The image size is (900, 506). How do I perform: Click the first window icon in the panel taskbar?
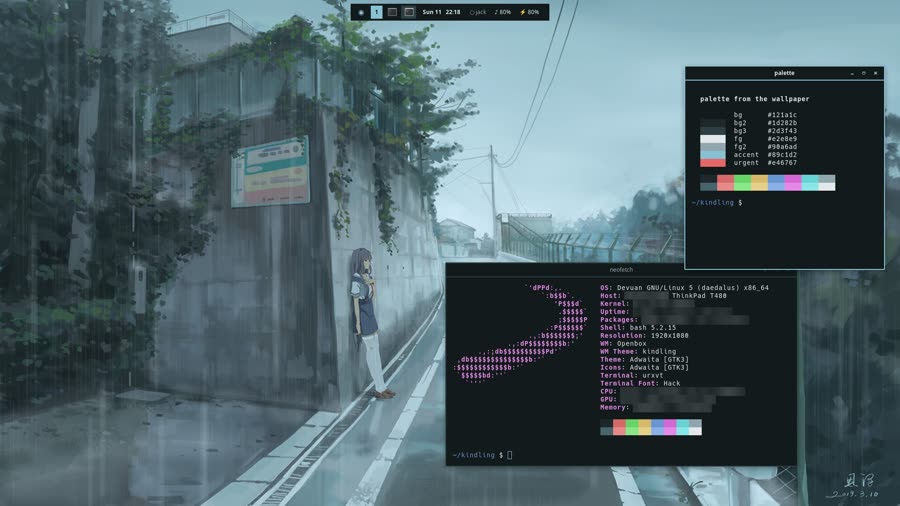[393, 12]
